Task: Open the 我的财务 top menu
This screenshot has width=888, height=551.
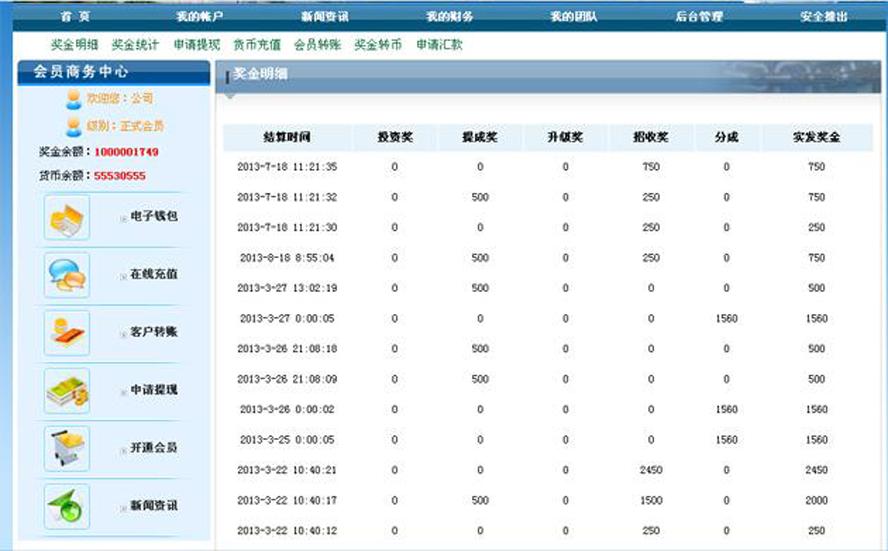Action: click(450, 16)
